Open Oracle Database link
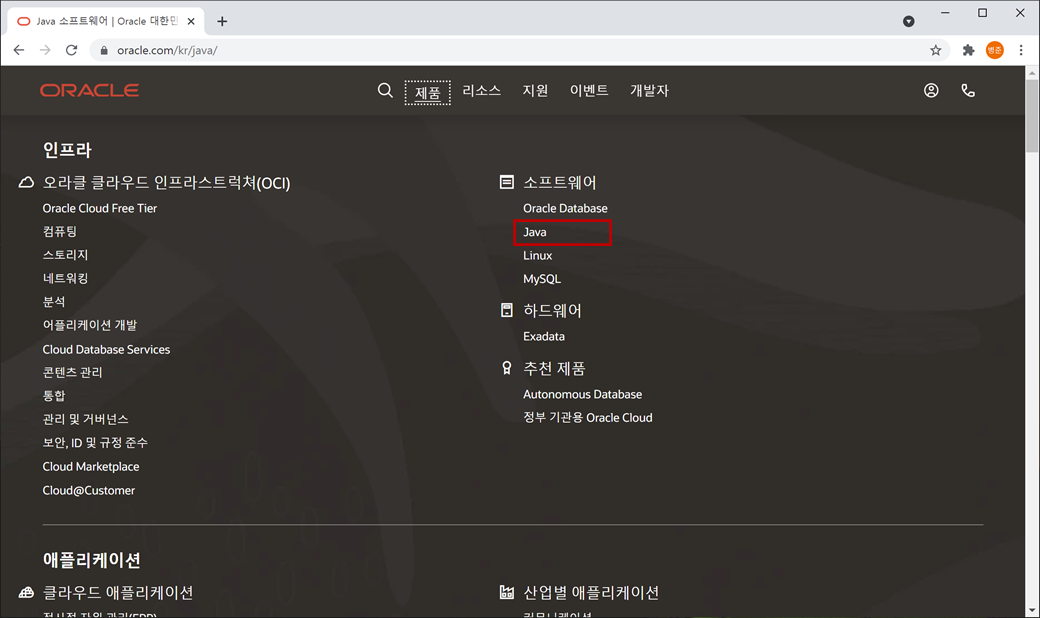 point(565,208)
